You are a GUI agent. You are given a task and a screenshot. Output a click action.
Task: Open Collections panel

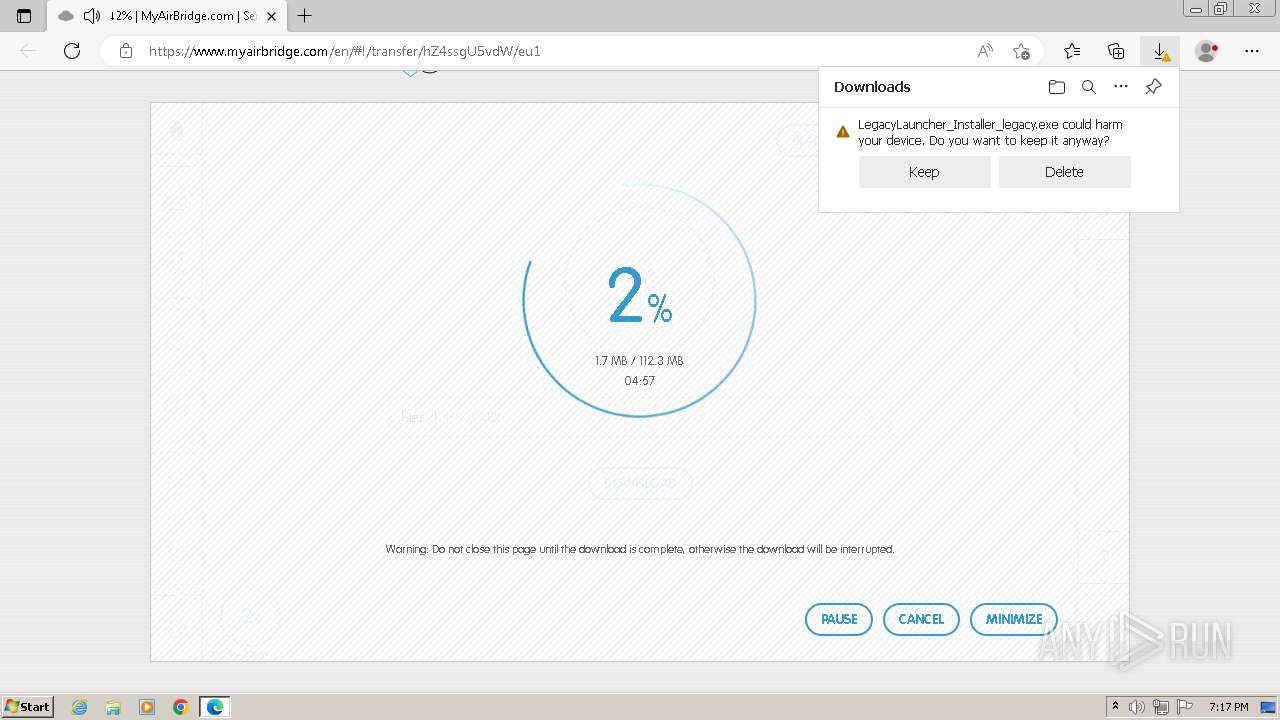[1116, 51]
